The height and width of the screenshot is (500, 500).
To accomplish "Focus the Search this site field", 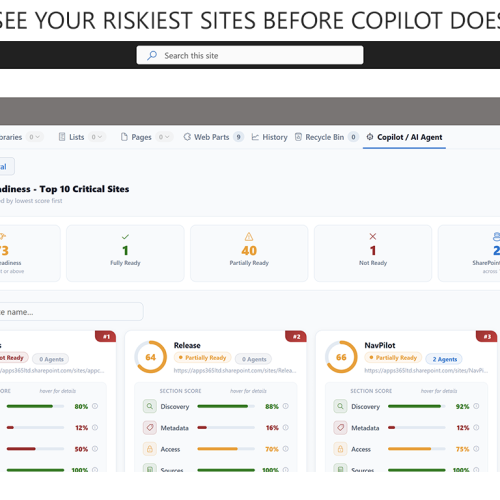I will pos(250,55).
